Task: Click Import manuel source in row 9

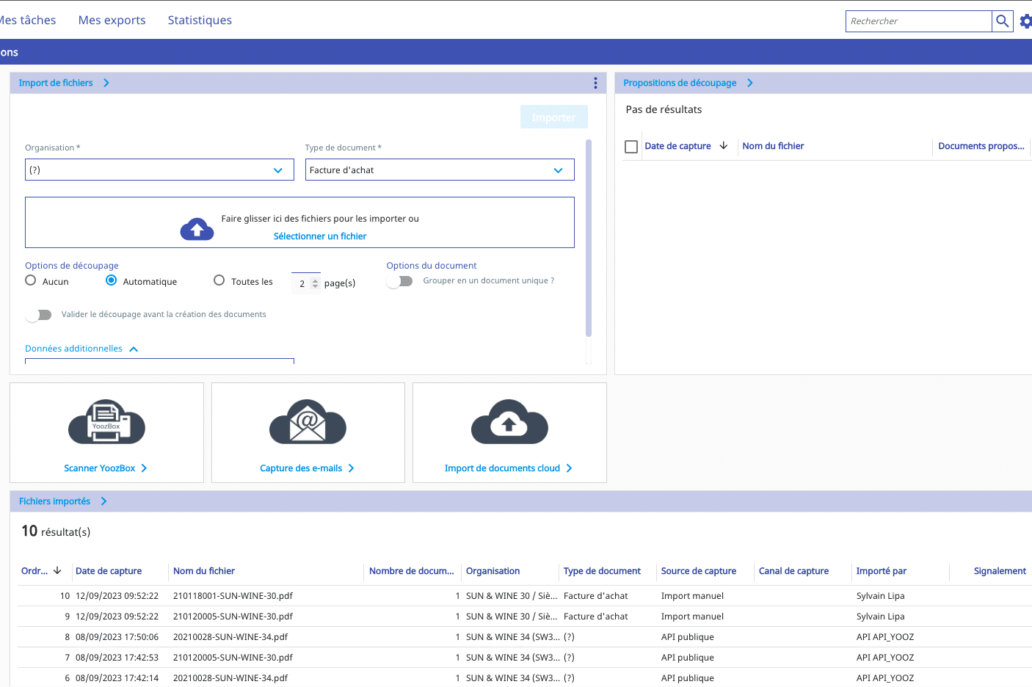Action: coord(692,617)
